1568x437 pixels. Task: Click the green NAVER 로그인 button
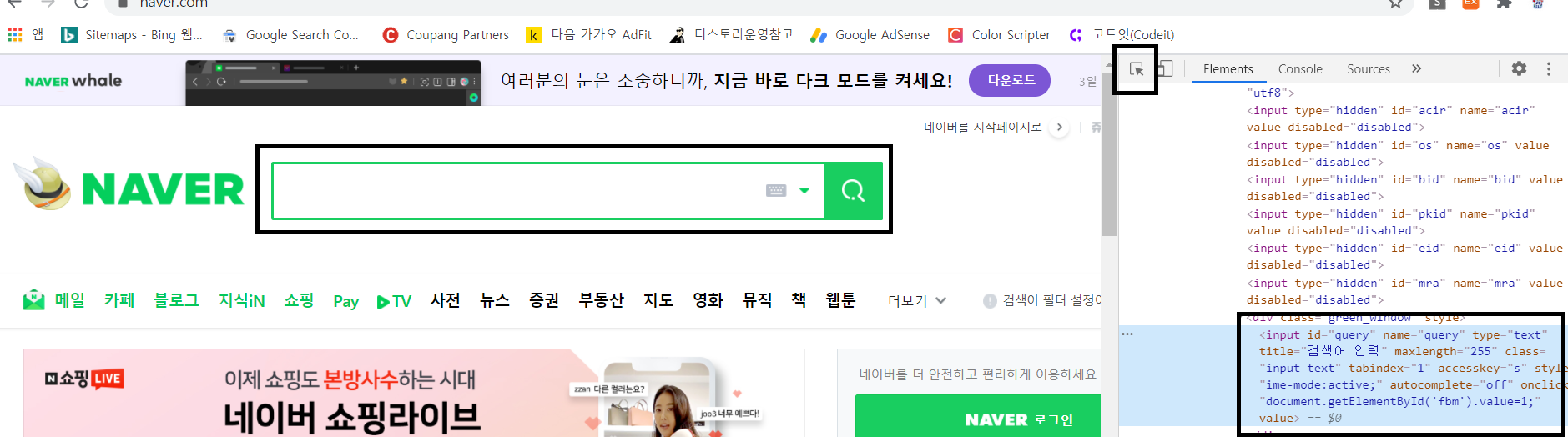(978, 416)
